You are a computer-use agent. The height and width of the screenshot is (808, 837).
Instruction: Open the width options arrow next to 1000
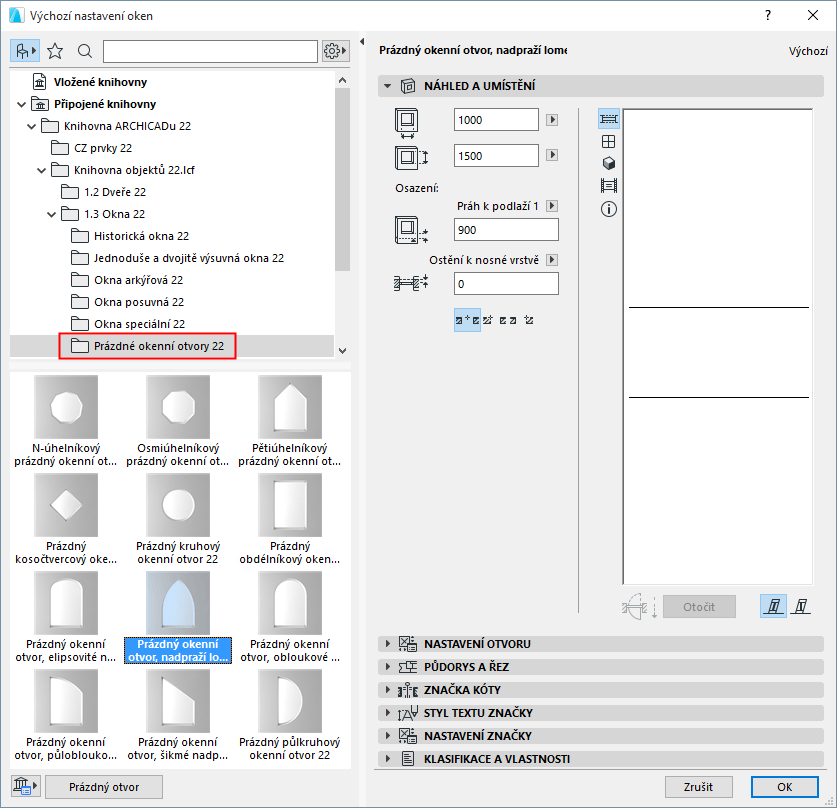(x=552, y=120)
